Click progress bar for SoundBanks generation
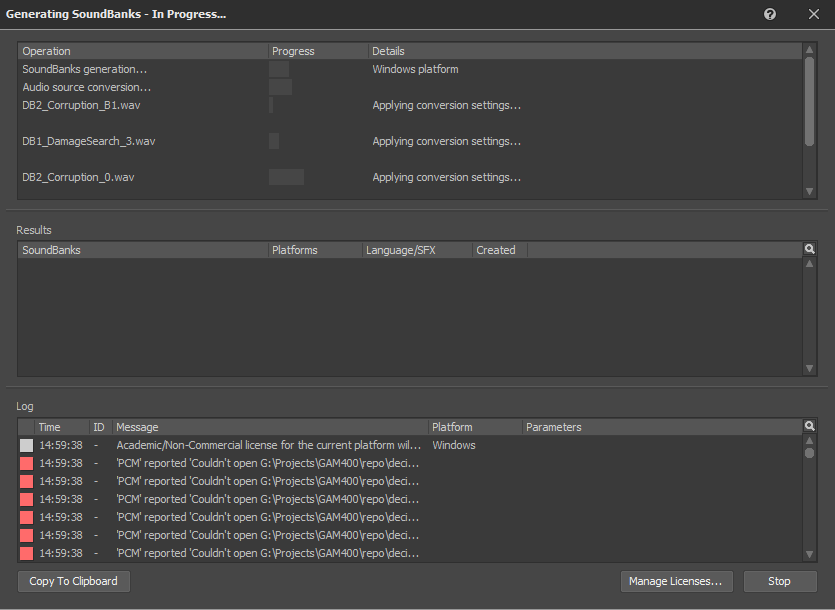This screenshot has width=835, height=610. (279, 69)
